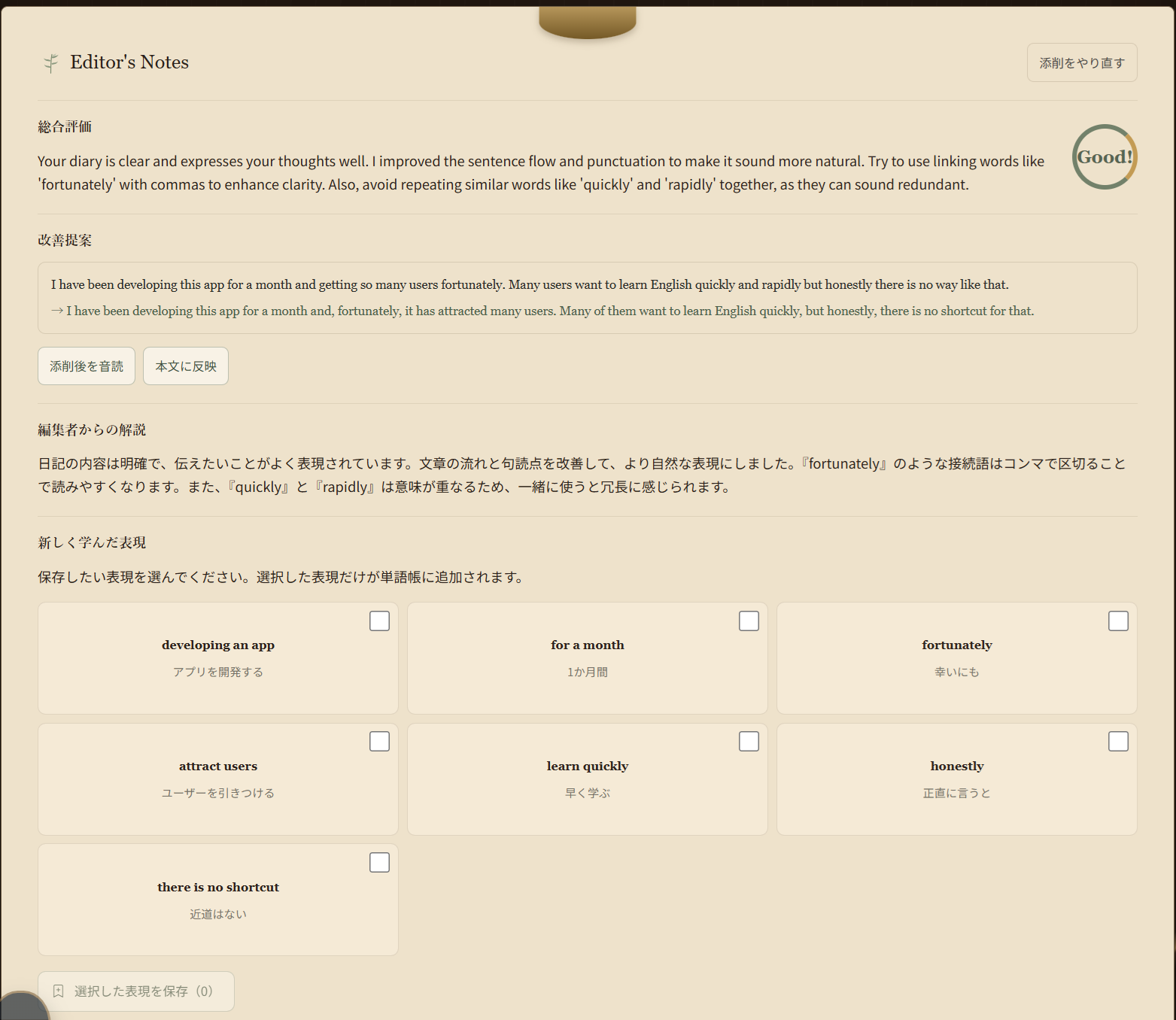Viewport: 1176px width, 1020px height.
Task: Click 添削をやり直す to redo correction
Action: (x=1082, y=62)
